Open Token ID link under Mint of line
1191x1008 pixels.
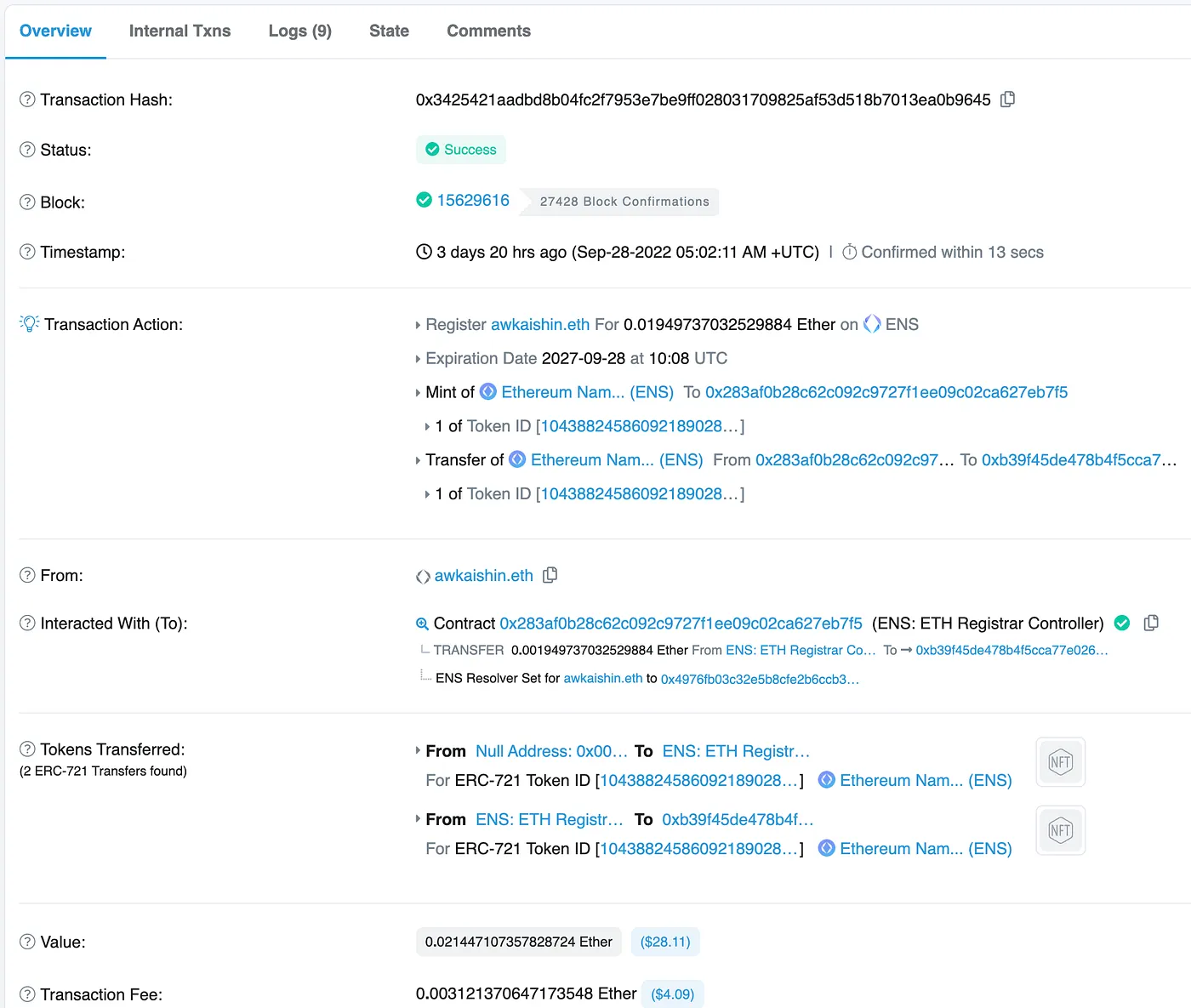point(640,426)
